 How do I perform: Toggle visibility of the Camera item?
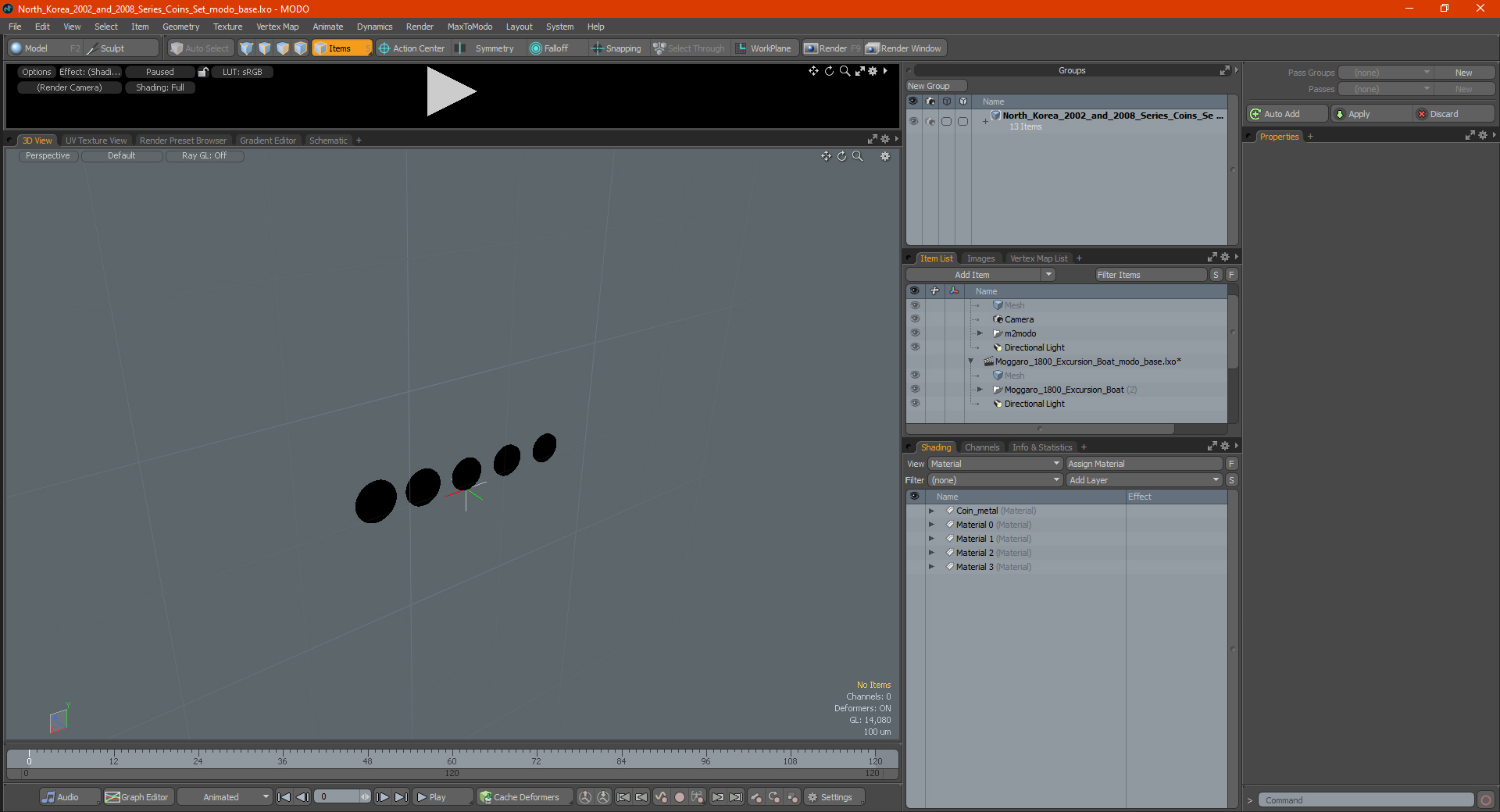pyautogui.click(x=914, y=319)
